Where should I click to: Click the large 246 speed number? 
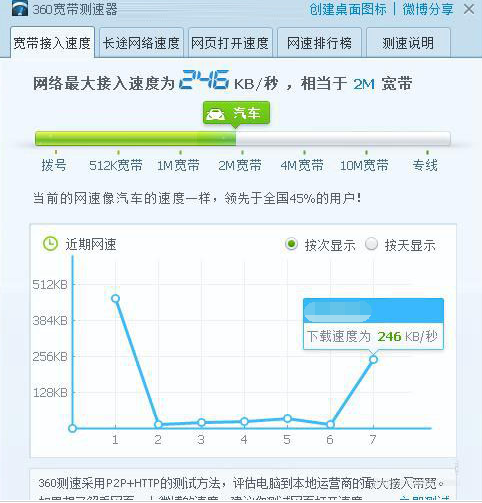204,80
